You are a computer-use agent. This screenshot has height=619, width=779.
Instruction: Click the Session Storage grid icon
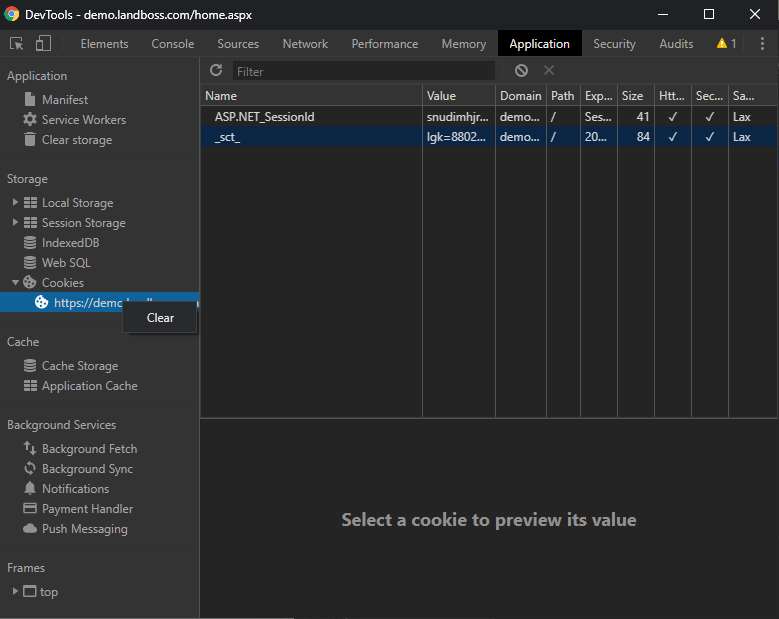[x=30, y=223]
